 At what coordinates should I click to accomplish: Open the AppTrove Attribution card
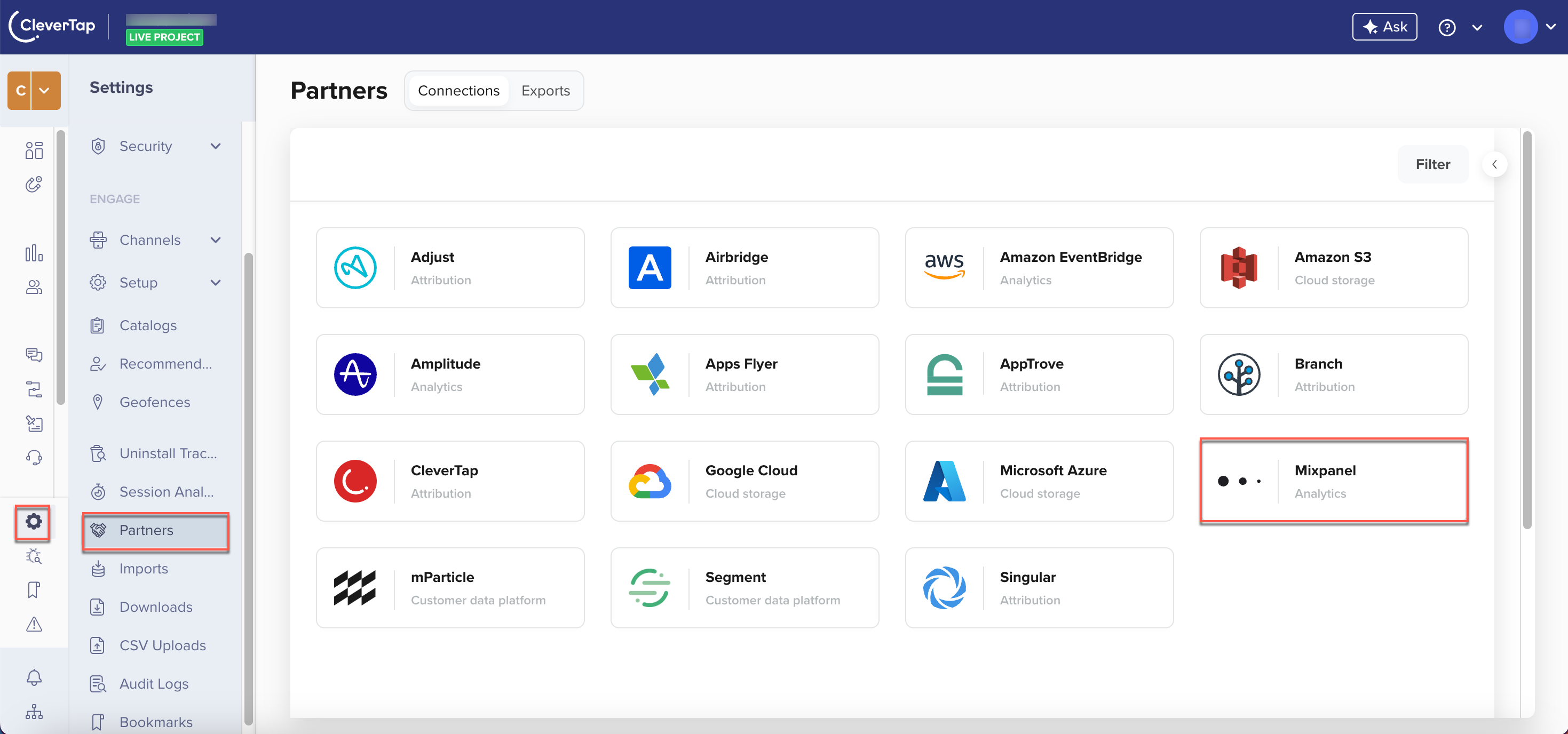1039,374
